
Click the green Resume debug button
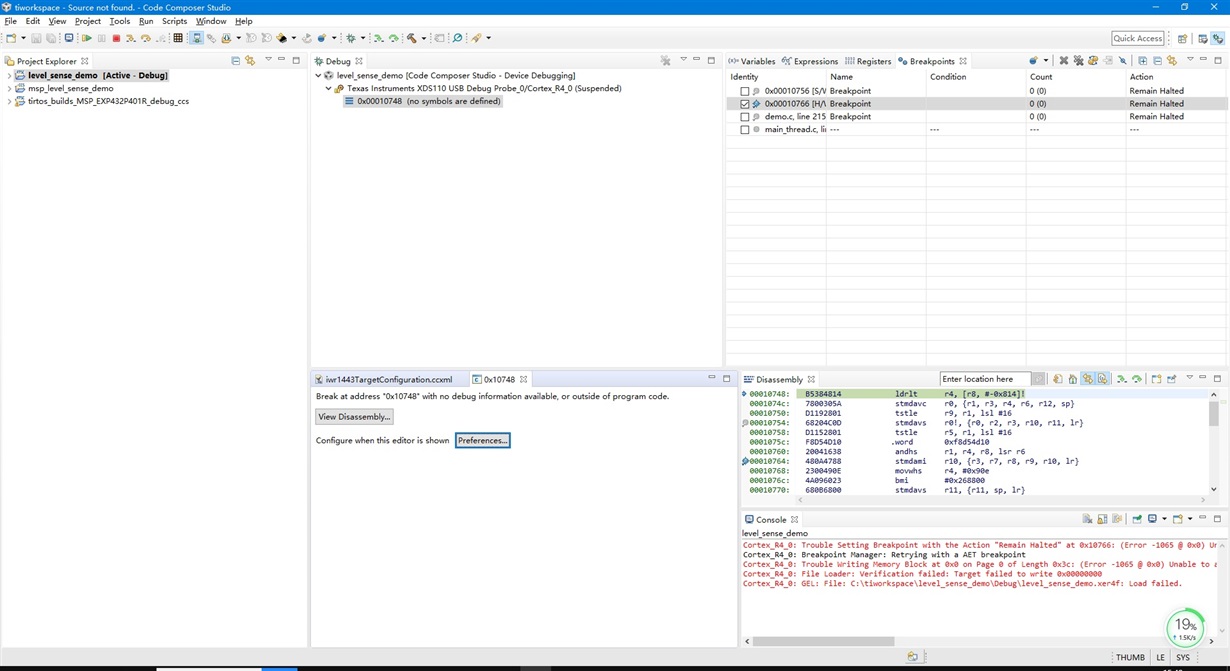(87, 38)
